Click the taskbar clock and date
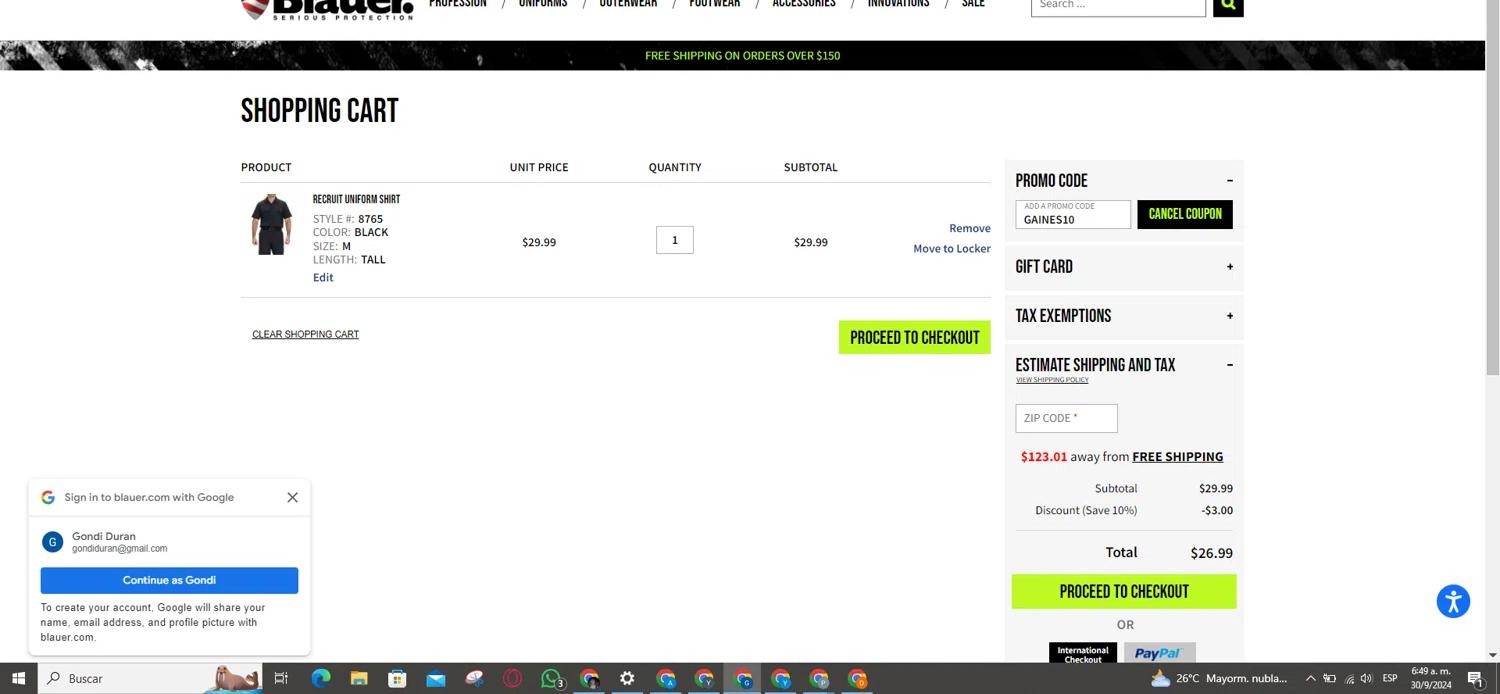The image size is (1500, 694). pos(1431,678)
